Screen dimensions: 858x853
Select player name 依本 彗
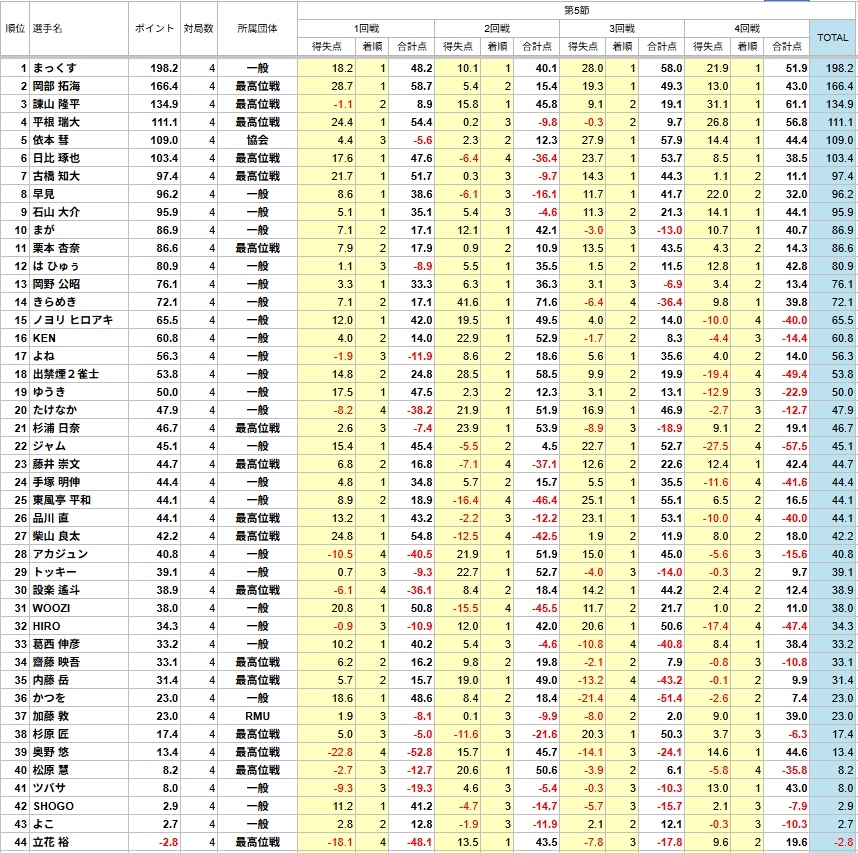pyautogui.click(x=51, y=140)
